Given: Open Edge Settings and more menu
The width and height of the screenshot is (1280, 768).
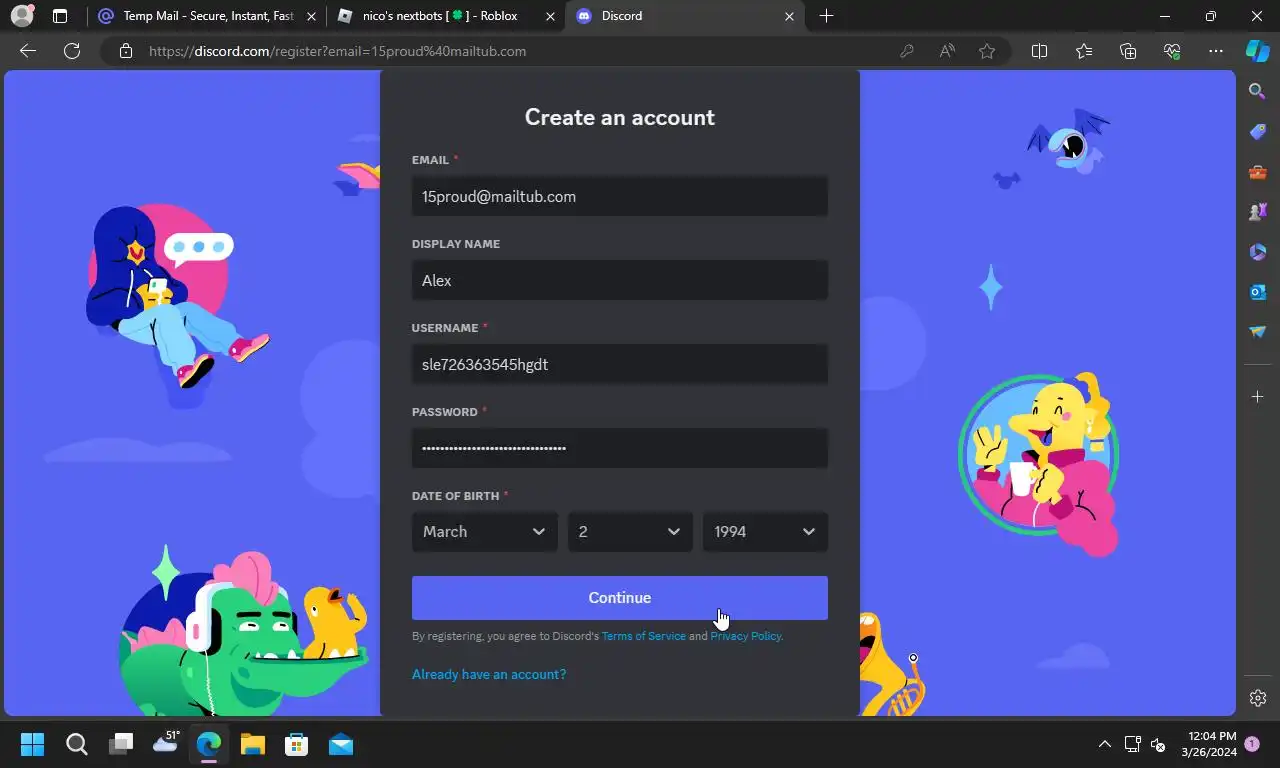Looking at the screenshot, I should (x=1216, y=51).
